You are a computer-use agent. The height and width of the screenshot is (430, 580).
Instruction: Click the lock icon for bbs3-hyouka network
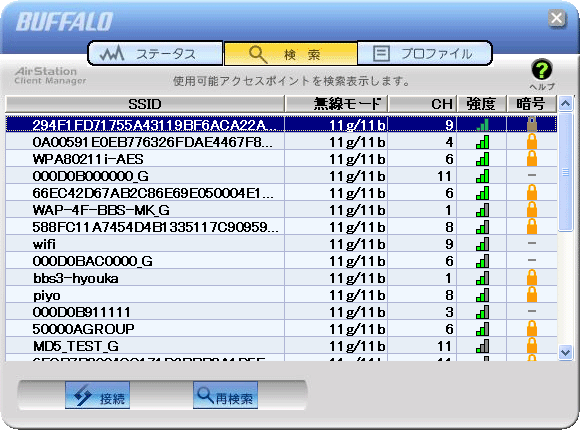[x=532, y=278]
